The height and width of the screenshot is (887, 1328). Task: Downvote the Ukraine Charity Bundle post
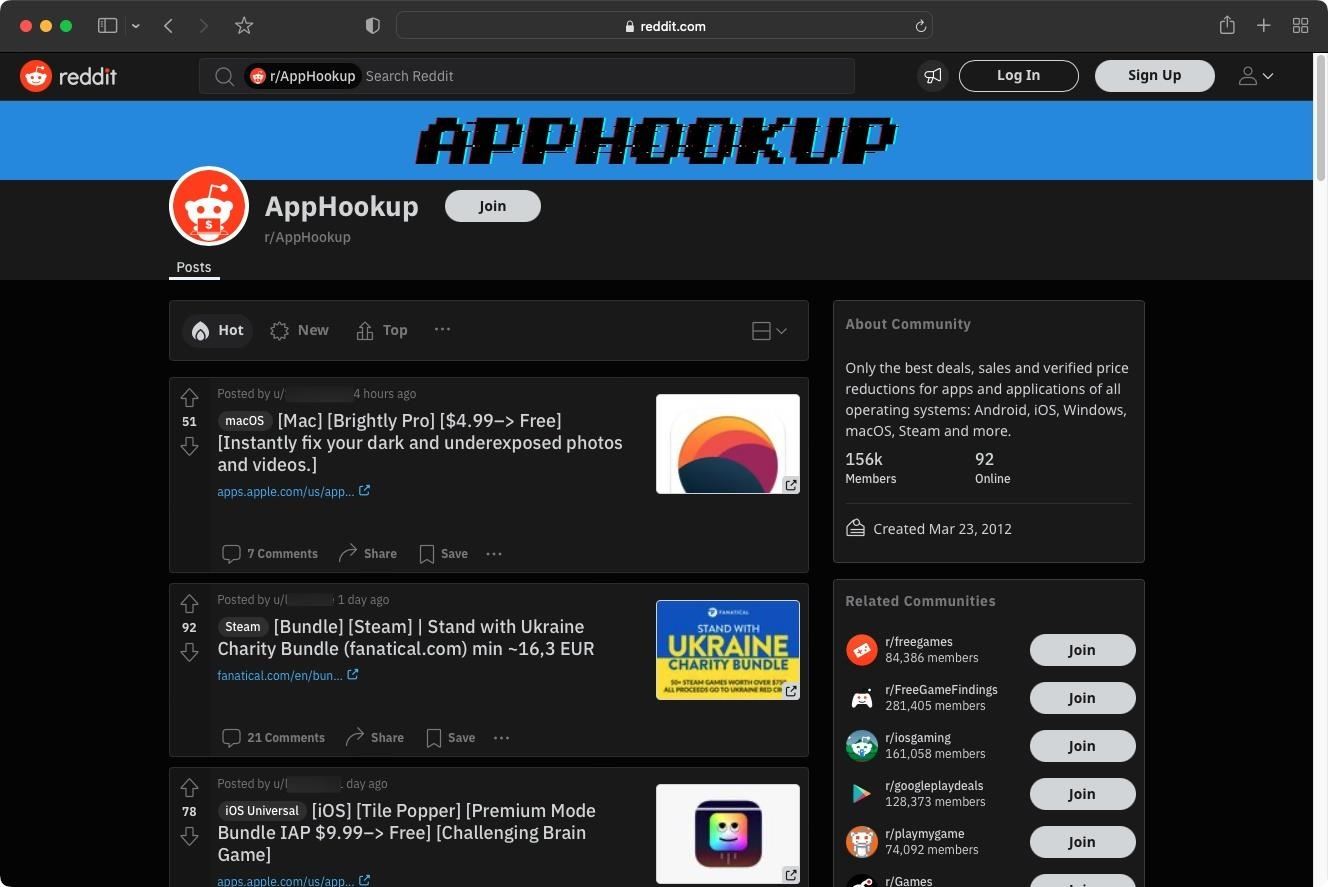[189, 652]
